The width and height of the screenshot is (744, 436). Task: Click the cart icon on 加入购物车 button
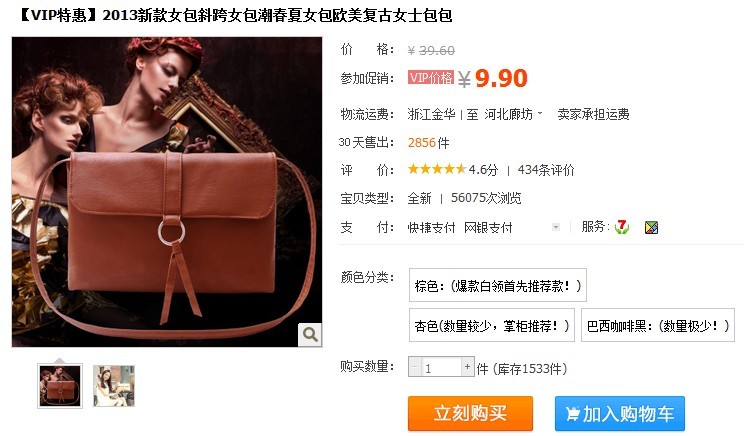tap(573, 414)
